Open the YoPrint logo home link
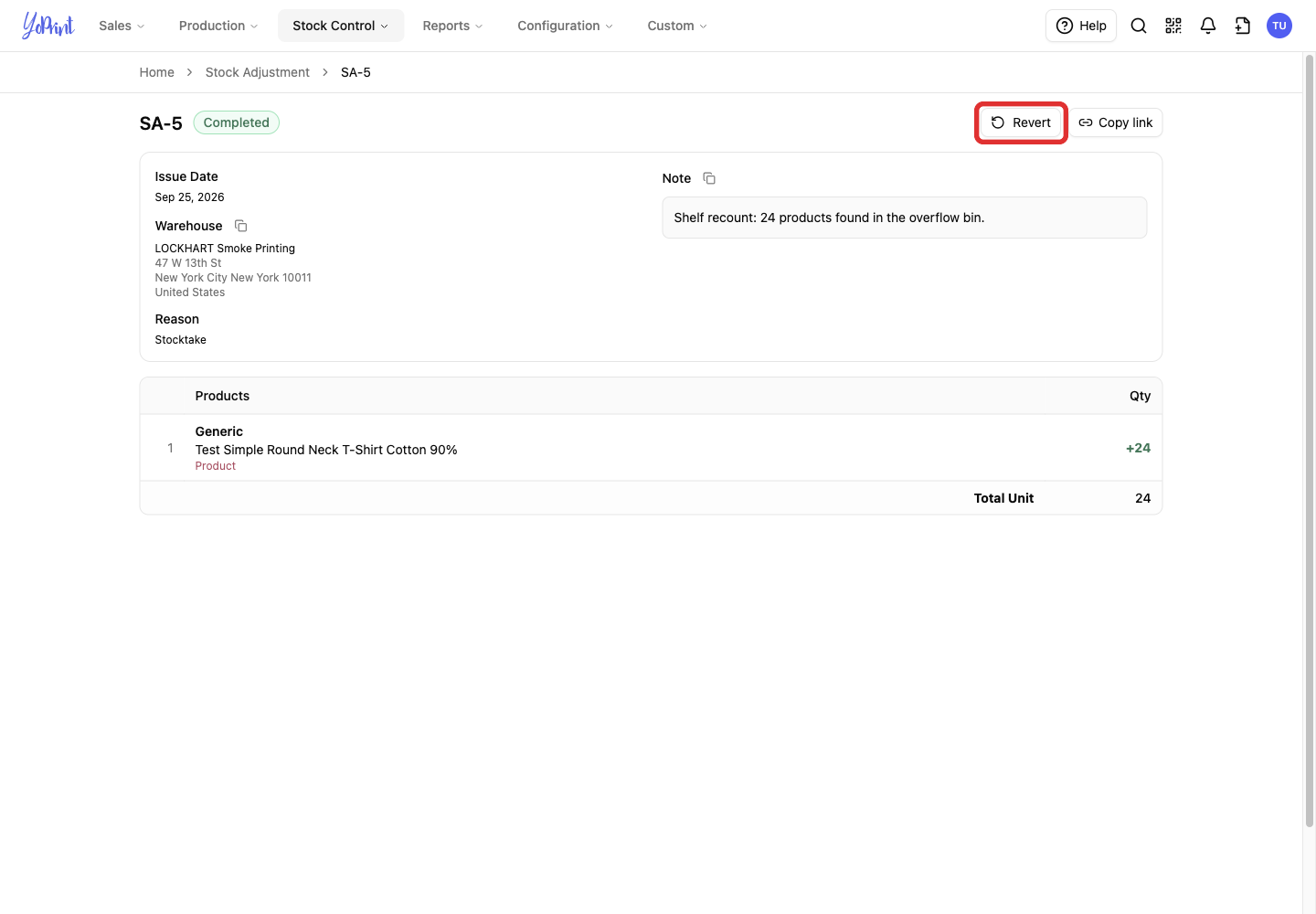This screenshot has height=914, width=1316. [48, 26]
